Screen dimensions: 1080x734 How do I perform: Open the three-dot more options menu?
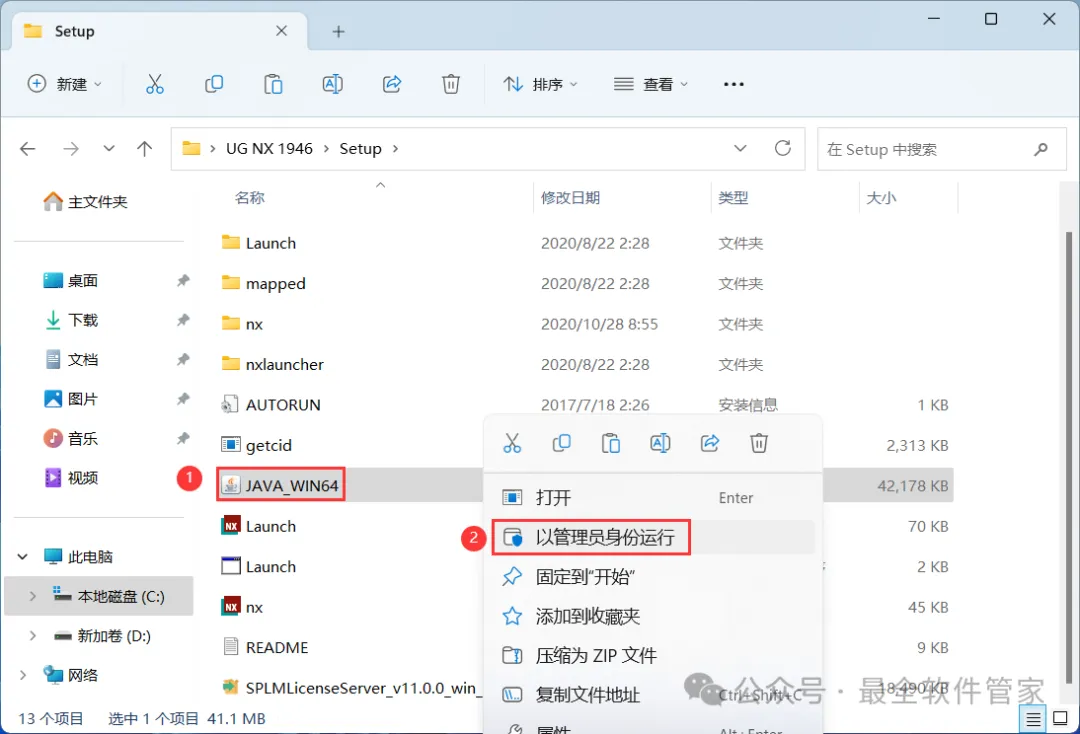734,84
